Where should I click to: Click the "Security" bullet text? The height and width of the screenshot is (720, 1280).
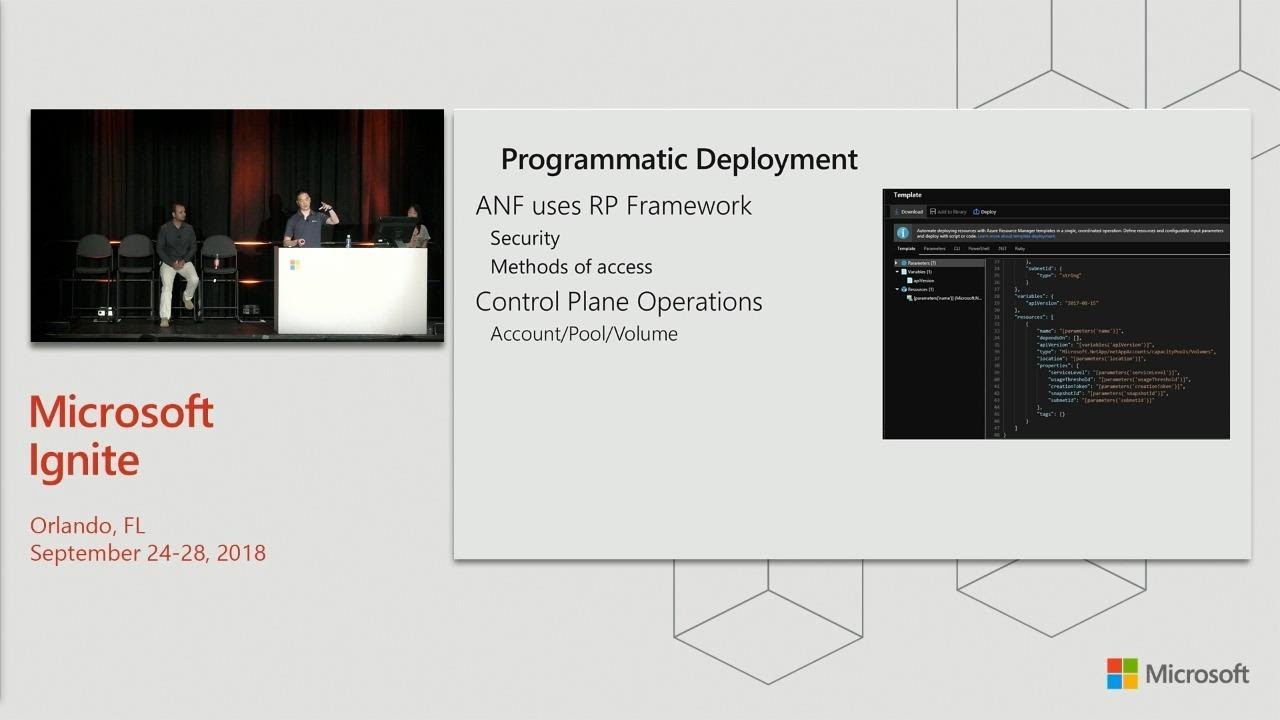(525, 239)
